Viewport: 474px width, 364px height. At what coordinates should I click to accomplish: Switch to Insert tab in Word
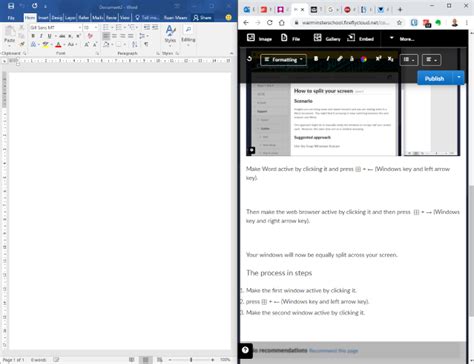tap(43, 18)
